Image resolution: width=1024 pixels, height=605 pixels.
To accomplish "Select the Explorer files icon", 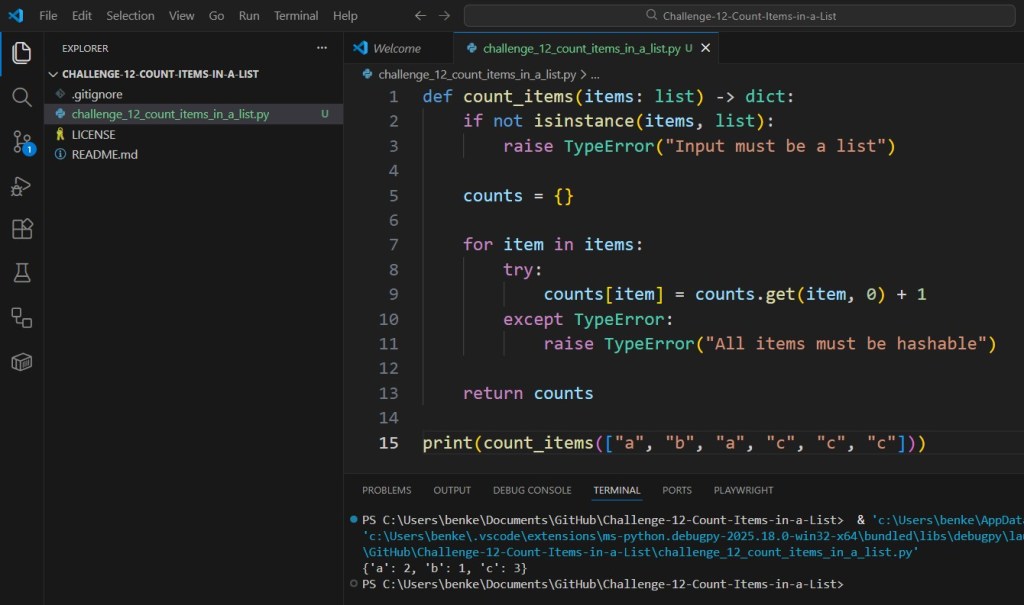I will click(x=21, y=55).
